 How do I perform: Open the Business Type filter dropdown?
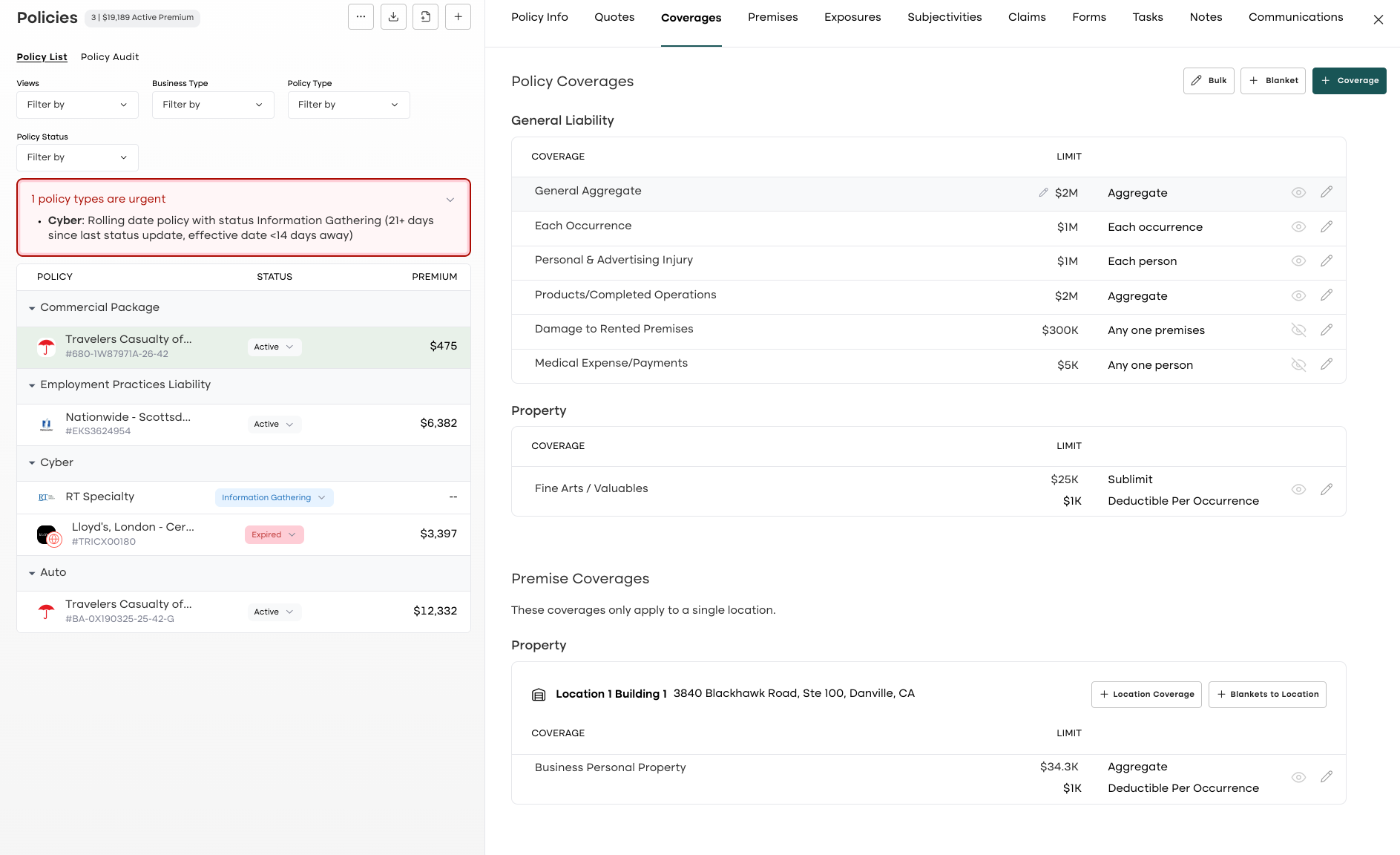213,105
